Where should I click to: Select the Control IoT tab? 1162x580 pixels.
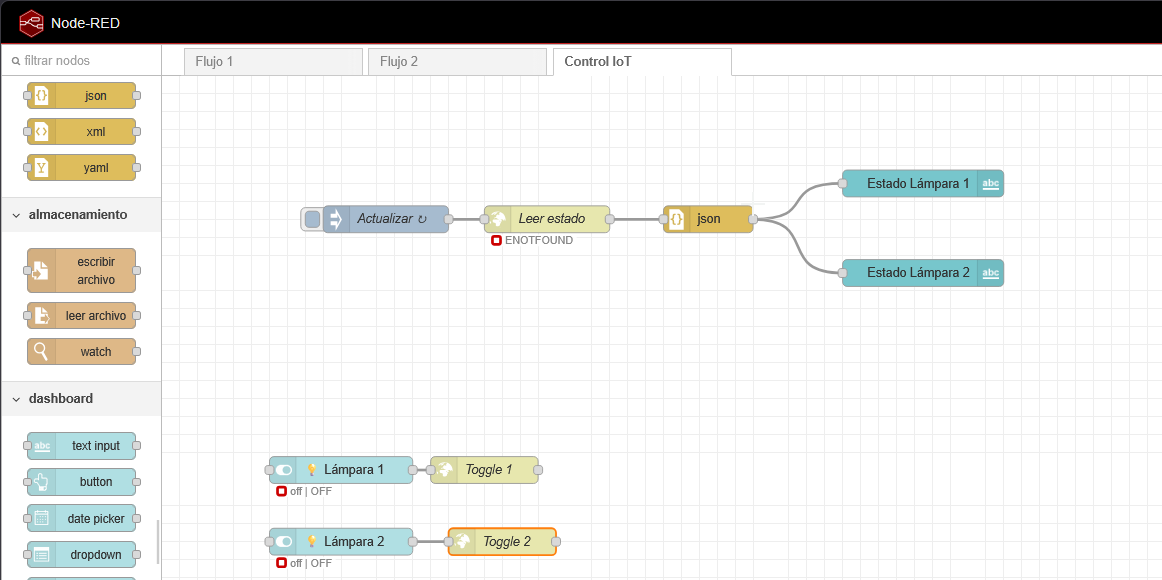pos(641,62)
